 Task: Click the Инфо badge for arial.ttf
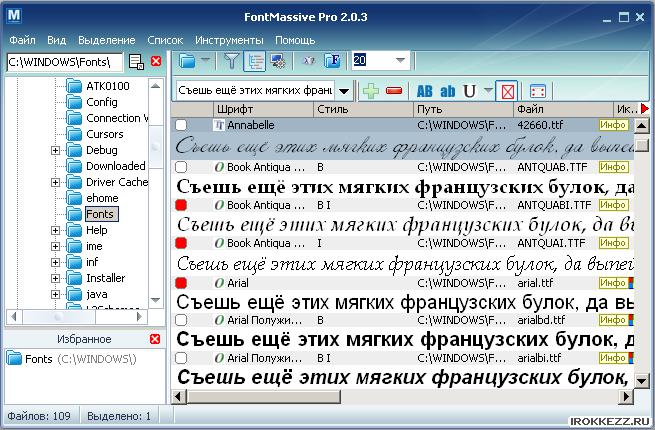click(613, 283)
